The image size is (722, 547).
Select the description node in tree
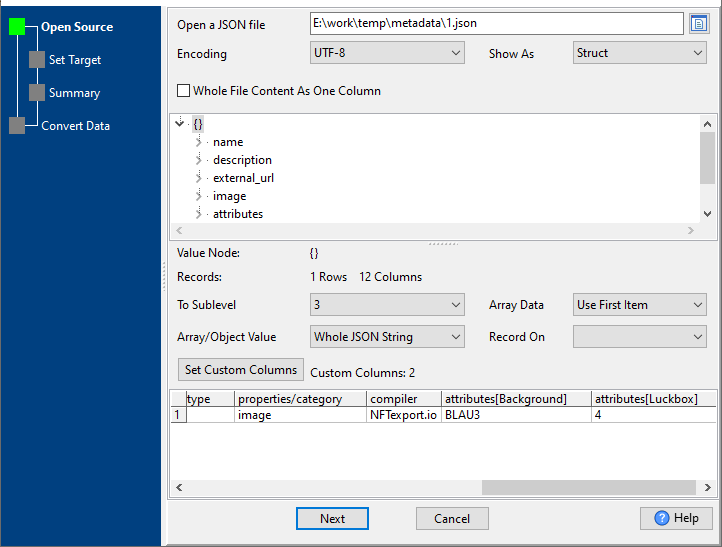click(242, 160)
